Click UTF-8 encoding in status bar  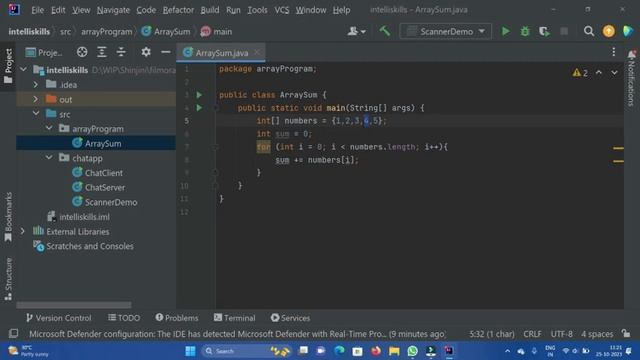562,334
